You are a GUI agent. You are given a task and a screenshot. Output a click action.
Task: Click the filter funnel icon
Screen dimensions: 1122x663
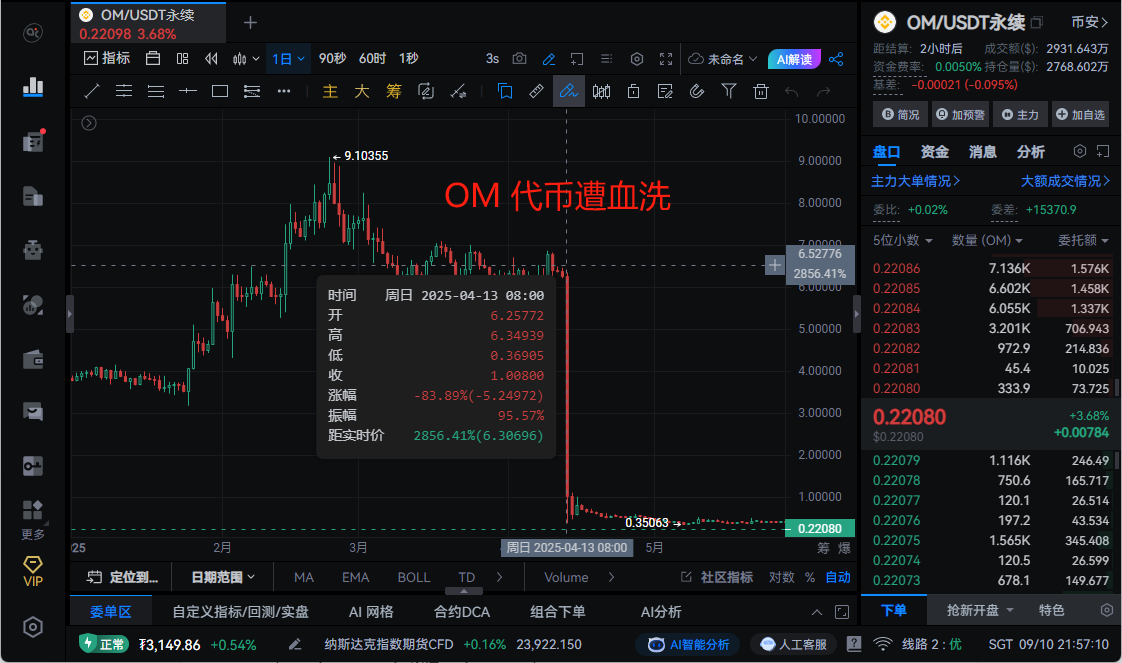point(728,92)
